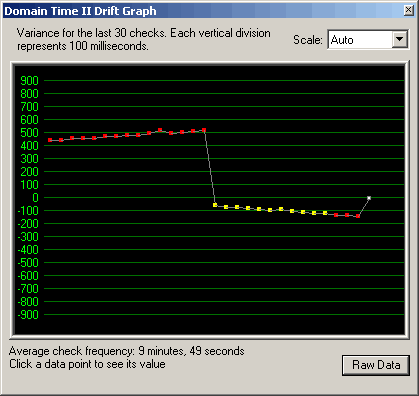Click the red peak point just before the drop
The height and width of the screenshot is (396, 419).
click(204, 130)
